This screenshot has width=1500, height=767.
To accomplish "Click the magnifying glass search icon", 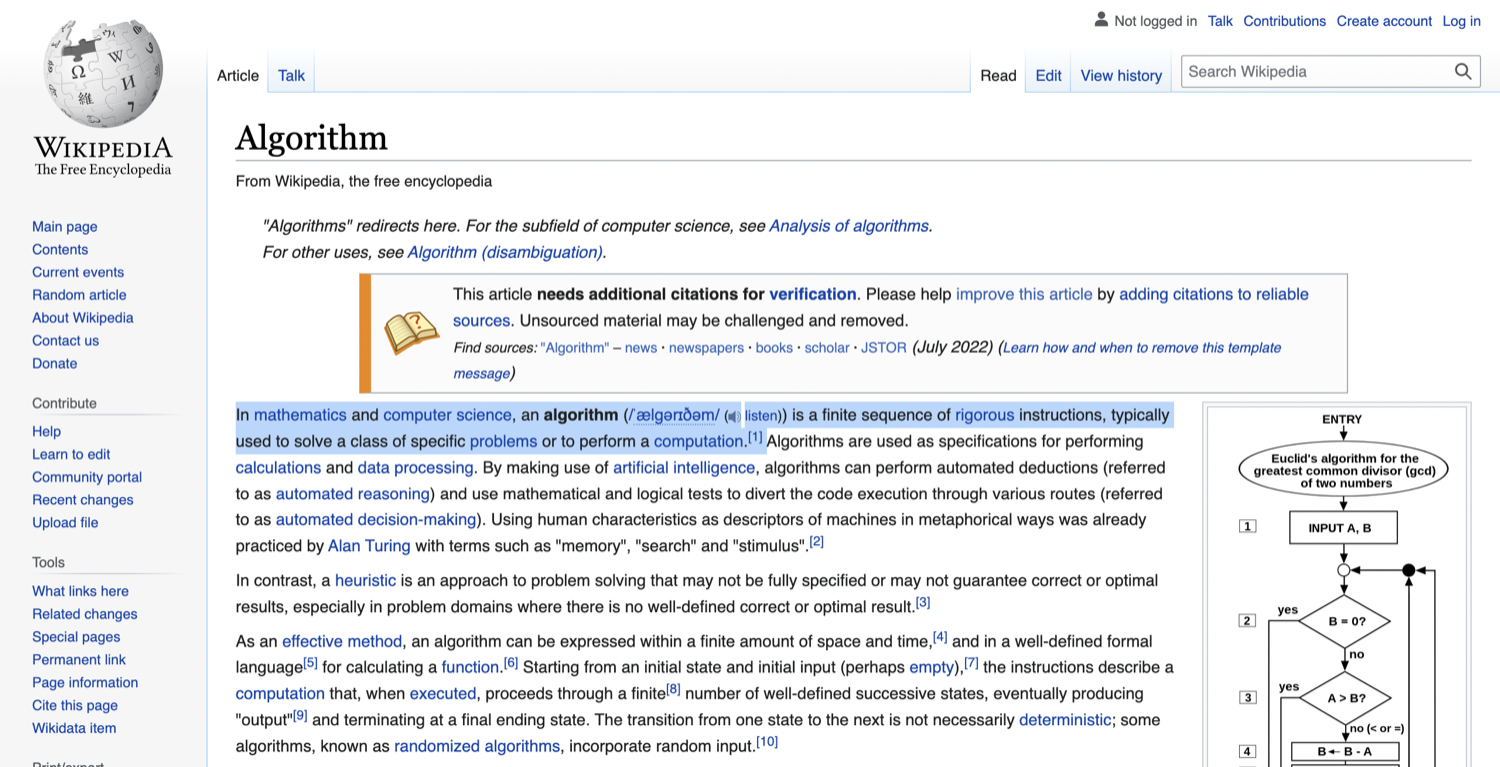I will tap(1462, 71).
